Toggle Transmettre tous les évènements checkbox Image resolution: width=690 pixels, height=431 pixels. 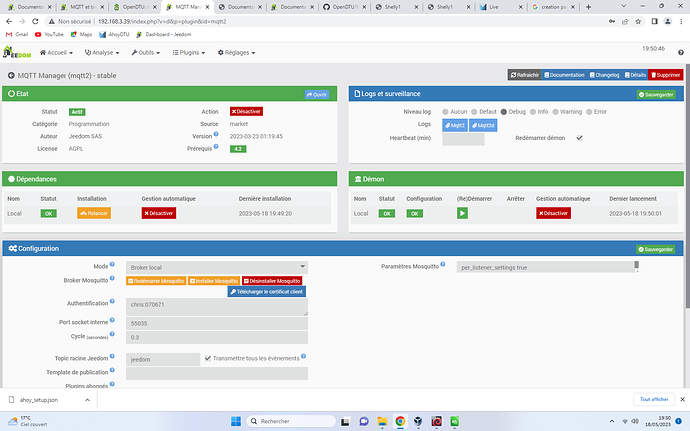(x=208, y=358)
